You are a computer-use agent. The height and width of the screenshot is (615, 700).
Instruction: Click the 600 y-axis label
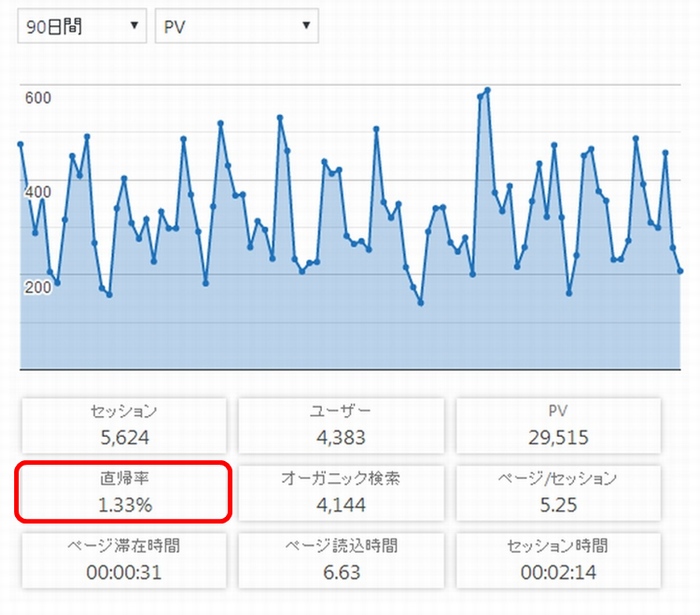click(38, 98)
